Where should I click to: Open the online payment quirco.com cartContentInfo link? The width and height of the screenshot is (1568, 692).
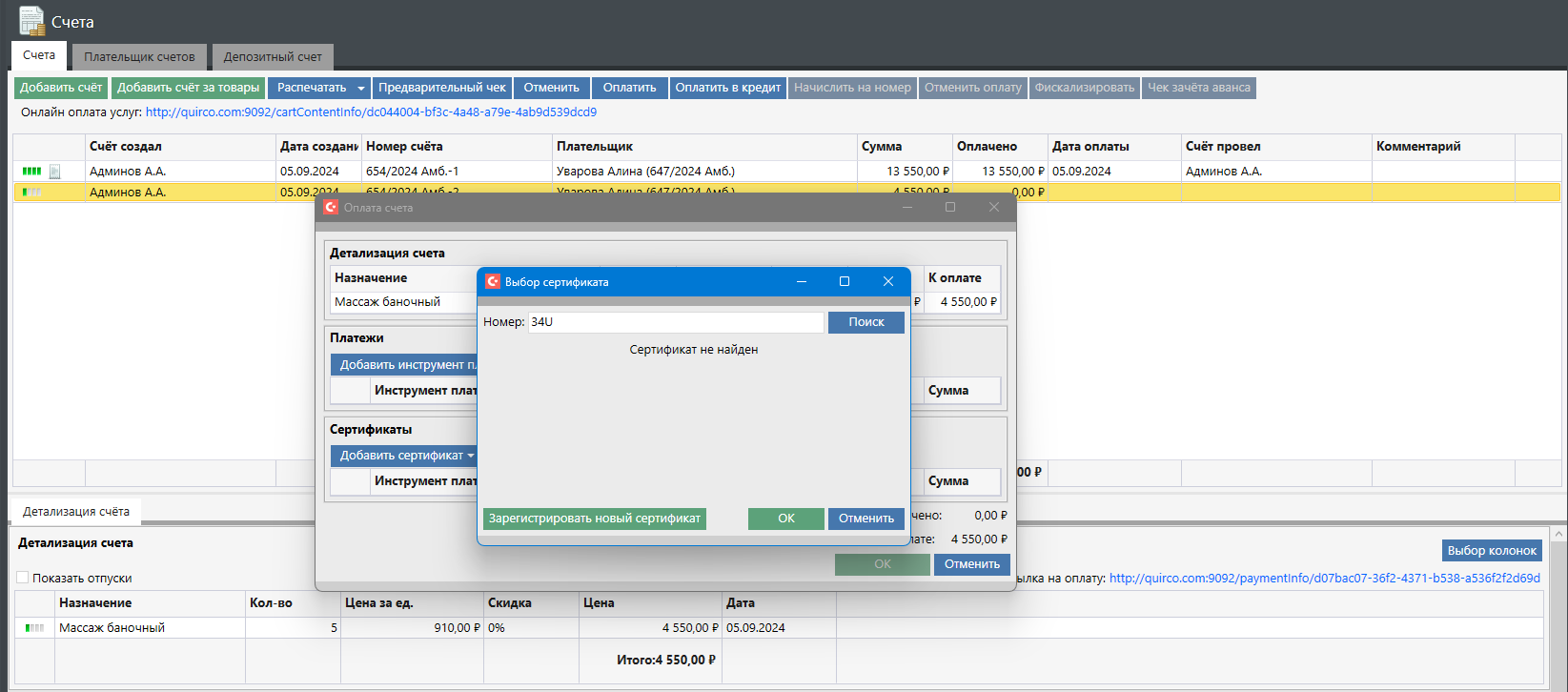371,112
